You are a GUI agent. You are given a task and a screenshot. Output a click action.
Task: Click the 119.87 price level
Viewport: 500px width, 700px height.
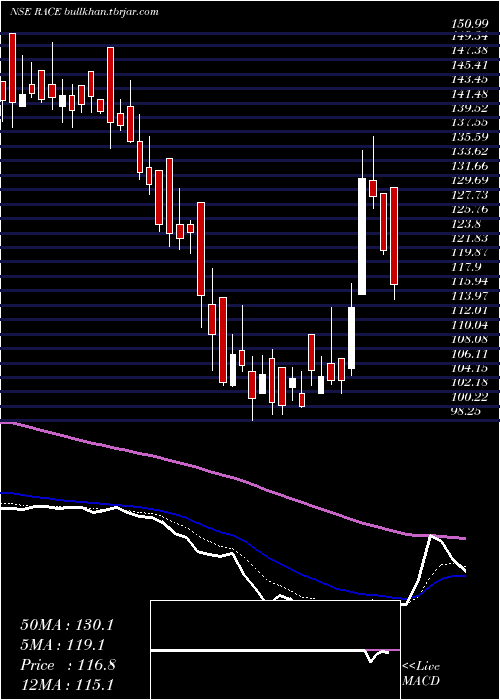(472, 252)
